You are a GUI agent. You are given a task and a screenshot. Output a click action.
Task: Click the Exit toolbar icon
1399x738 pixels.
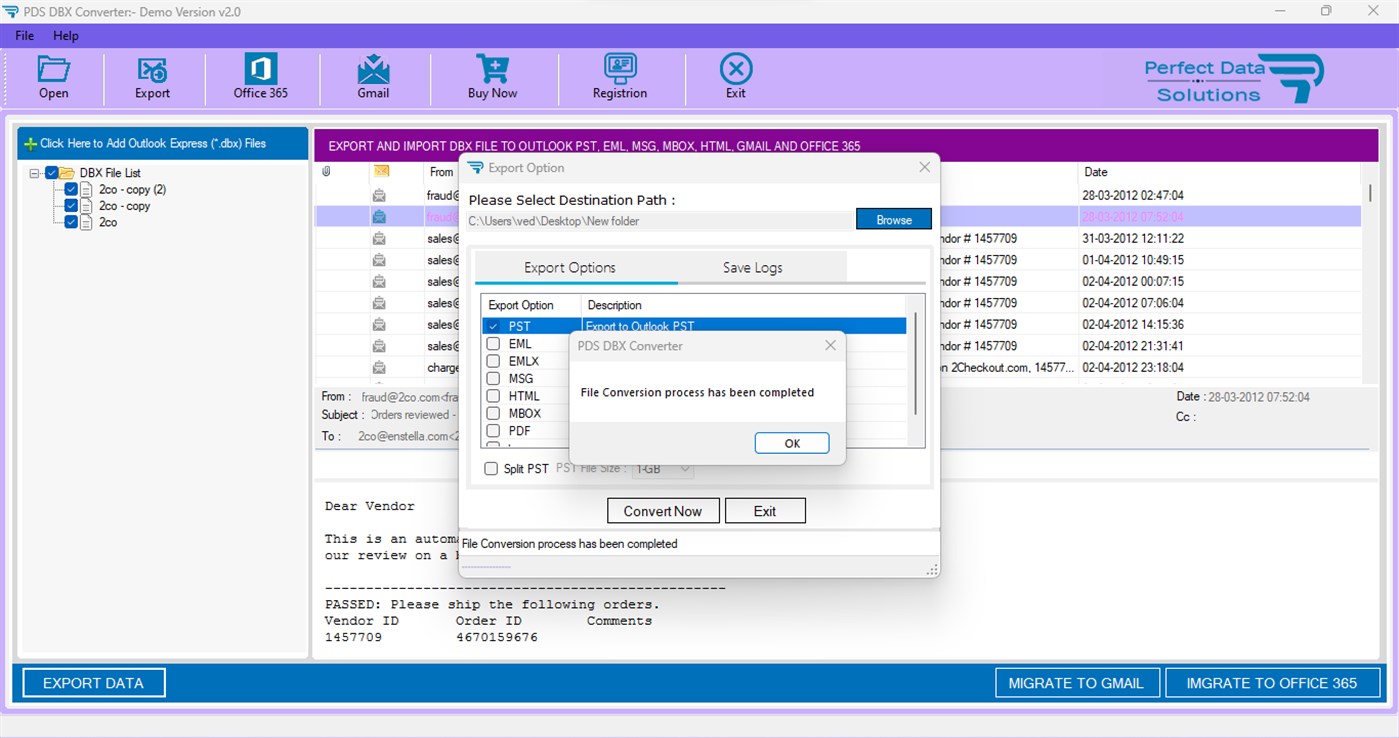pos(735,77)
